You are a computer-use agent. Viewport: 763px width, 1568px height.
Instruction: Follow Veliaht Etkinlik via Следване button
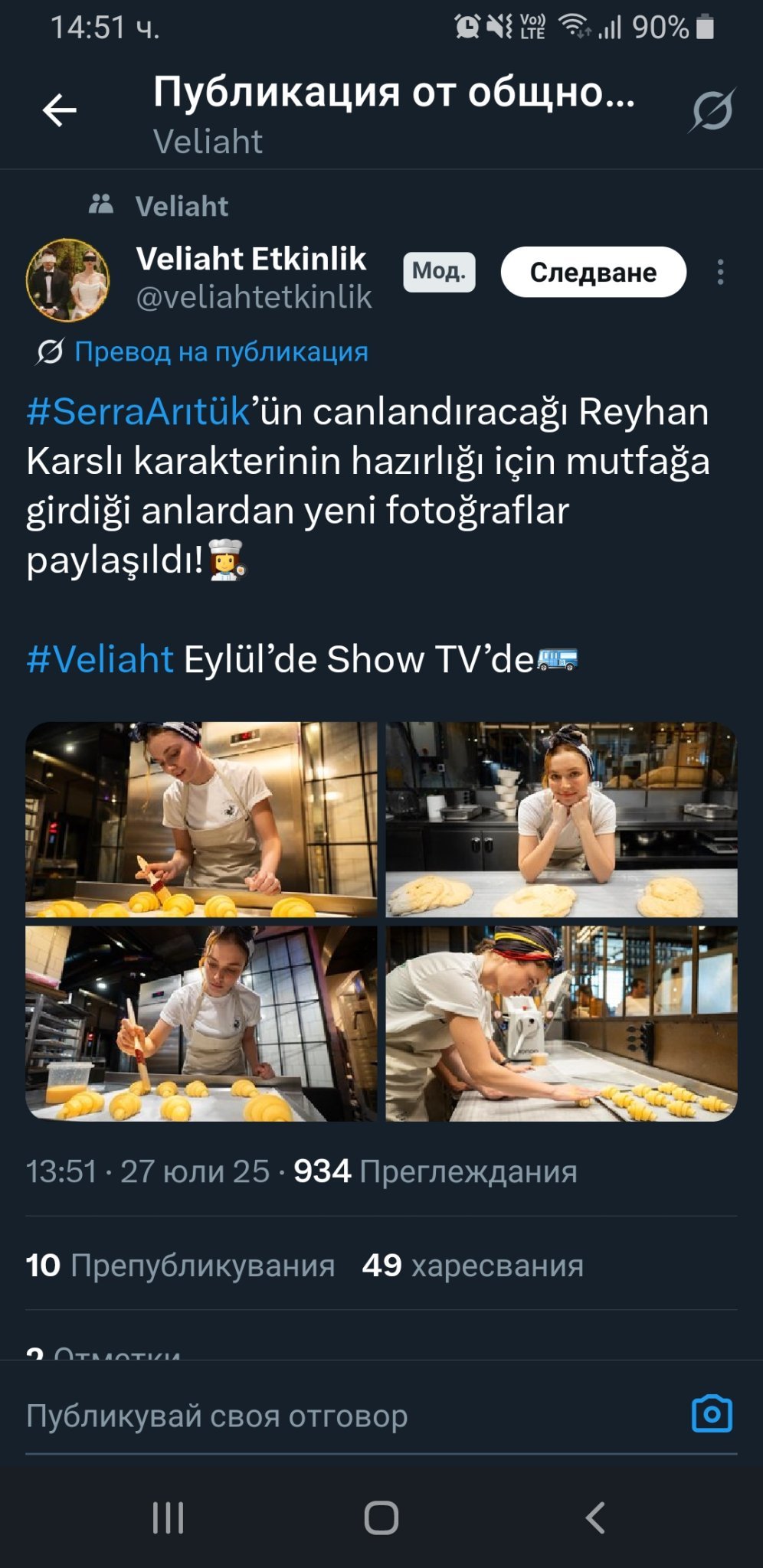593,272
